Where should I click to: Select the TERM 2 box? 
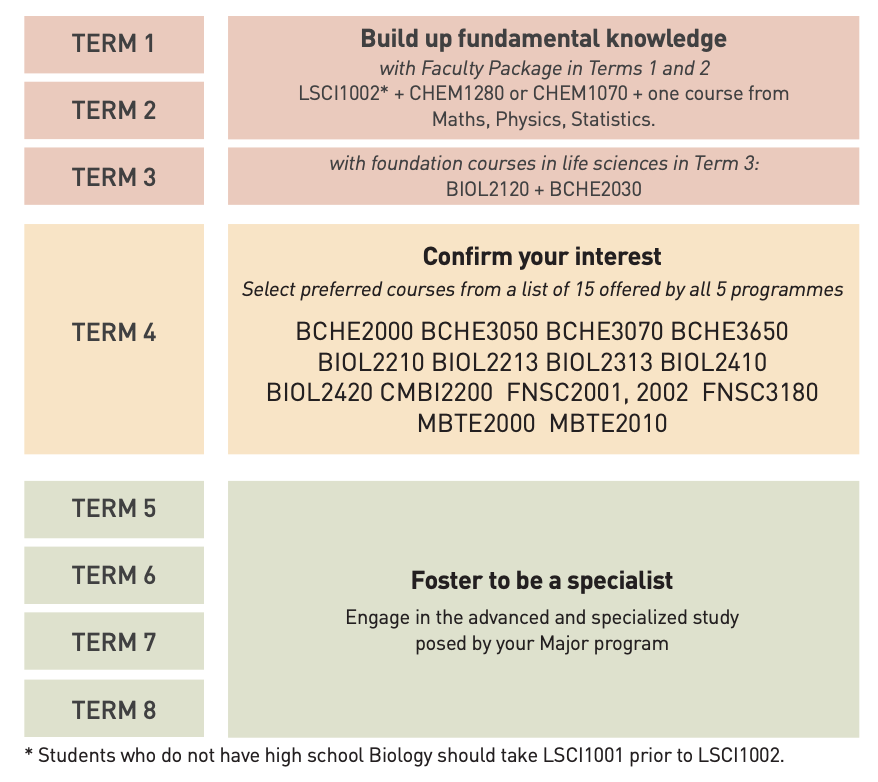click(114, 110)
